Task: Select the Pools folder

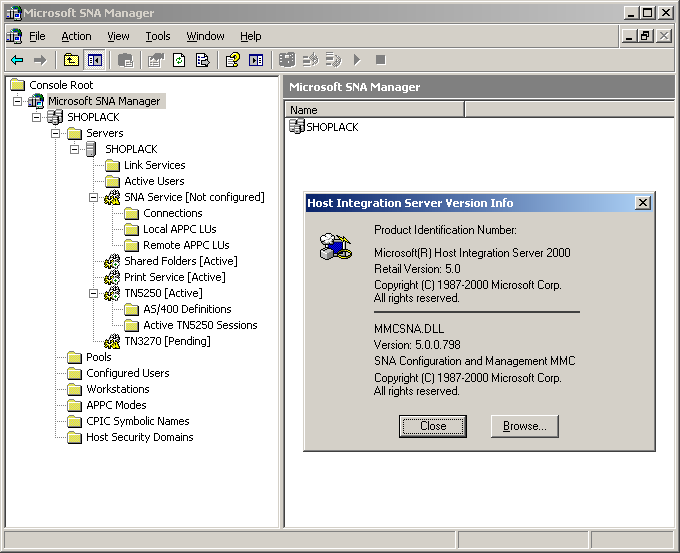Action: 98,357
